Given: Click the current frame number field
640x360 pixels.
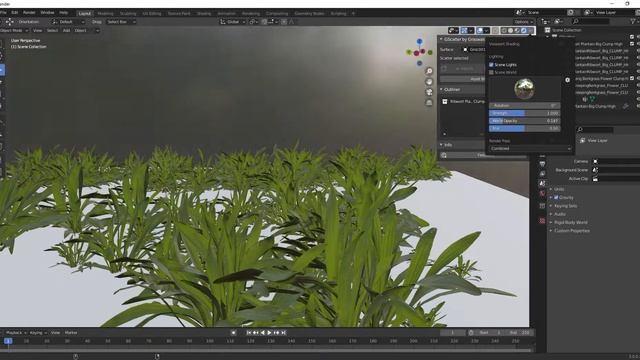Looking at the screenshot, I should point(453,333).
